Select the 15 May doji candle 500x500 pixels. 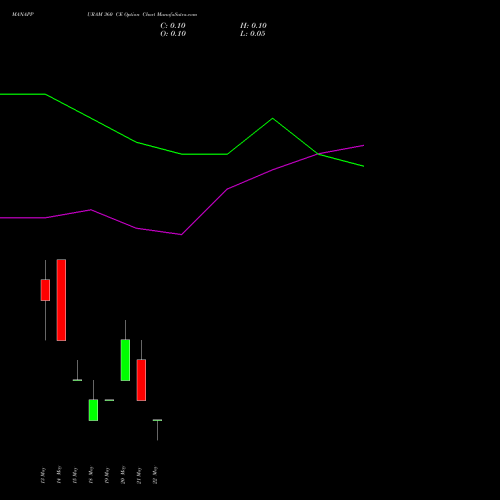[x=77, y=380]
